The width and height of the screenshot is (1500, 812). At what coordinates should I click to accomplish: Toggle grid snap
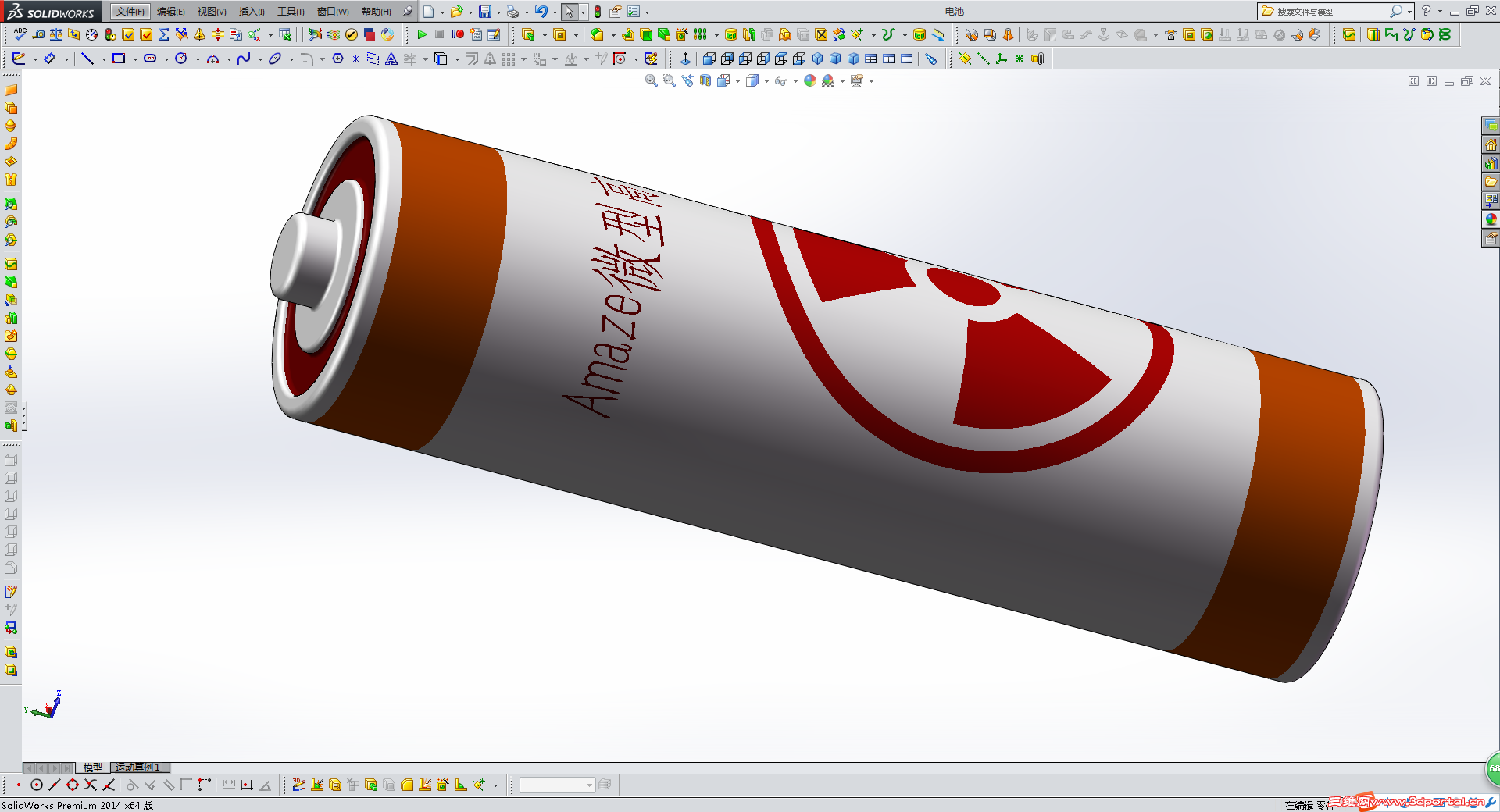point(247,785)
